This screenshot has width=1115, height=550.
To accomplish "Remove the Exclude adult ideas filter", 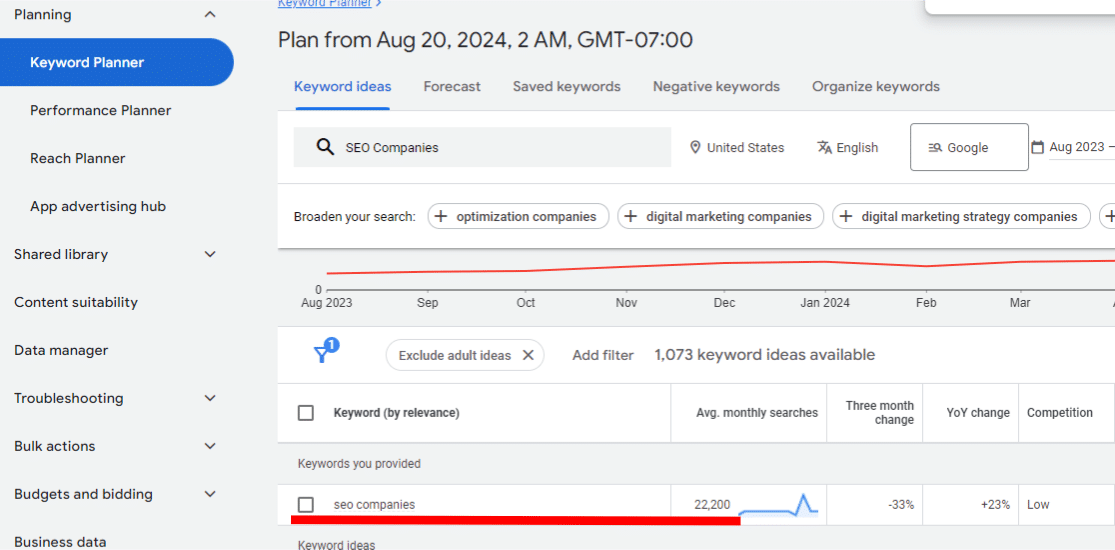I will 528,355.
